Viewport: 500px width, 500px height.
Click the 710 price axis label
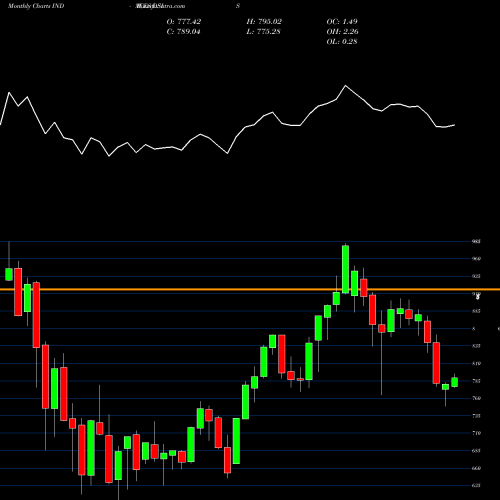(x=476, y=433)
